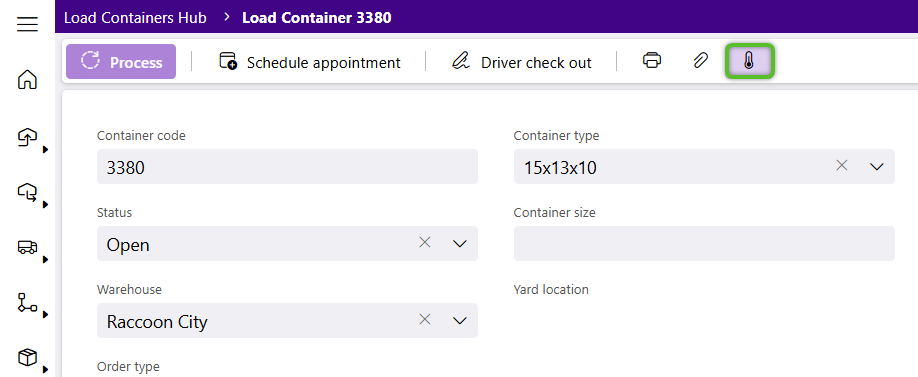Open the truck shipping sidebar icon
The image size is (918, 377).
pos(27,247)
